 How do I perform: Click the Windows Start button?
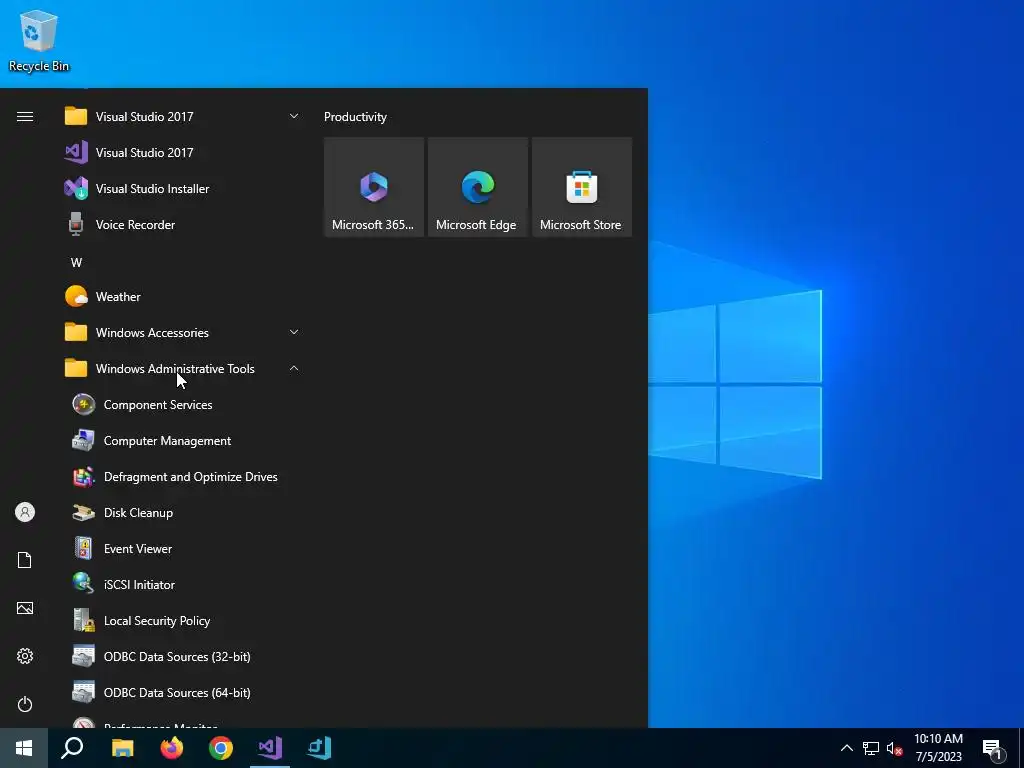pyautogui.click(x=24, y=748)
